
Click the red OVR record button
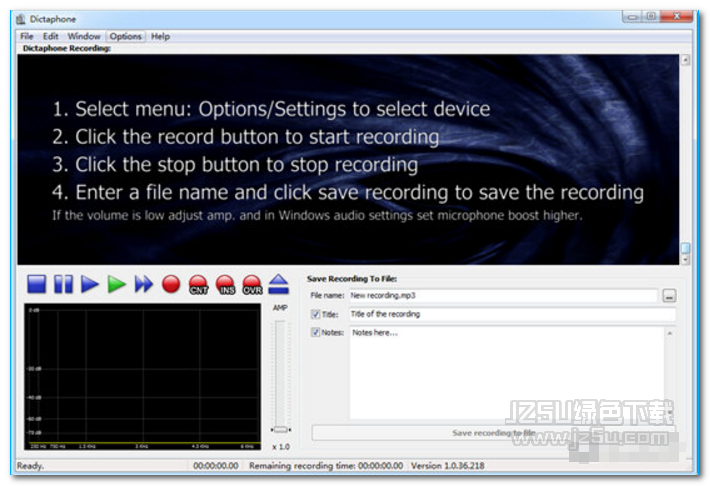pos(252,285)
